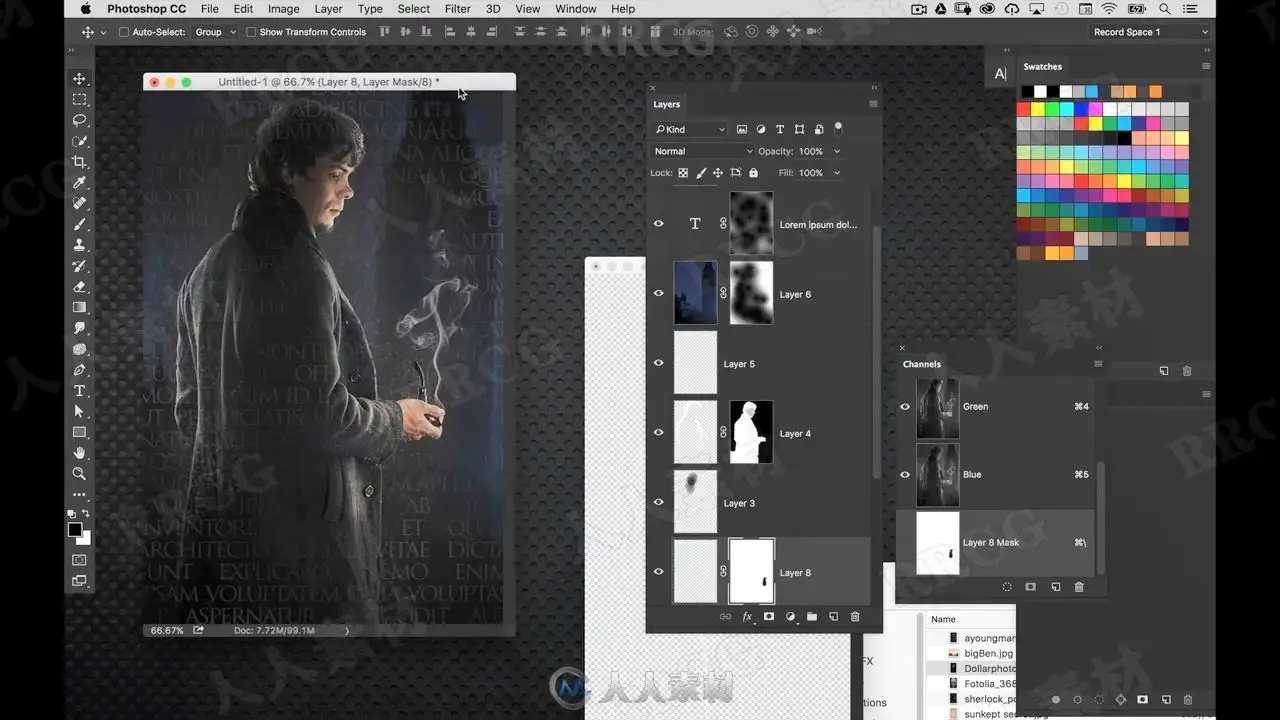The width and height of the screenshot is (1280, 720).
Task: Open the File menu
Action: (209, 9)
